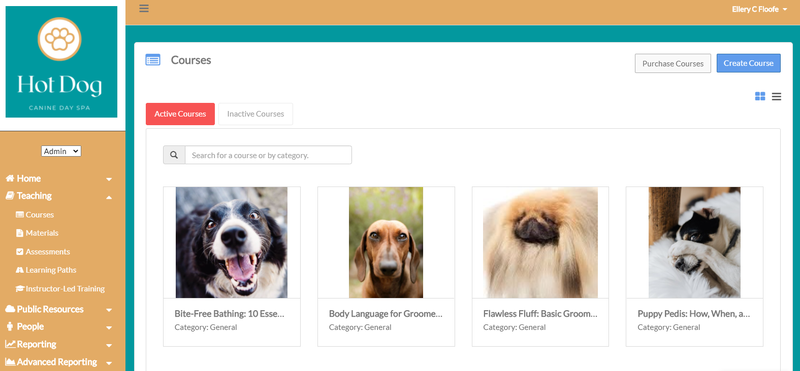Open the Admin role dropdown
This screenshot has width=800, height=371.
point(61,151)
